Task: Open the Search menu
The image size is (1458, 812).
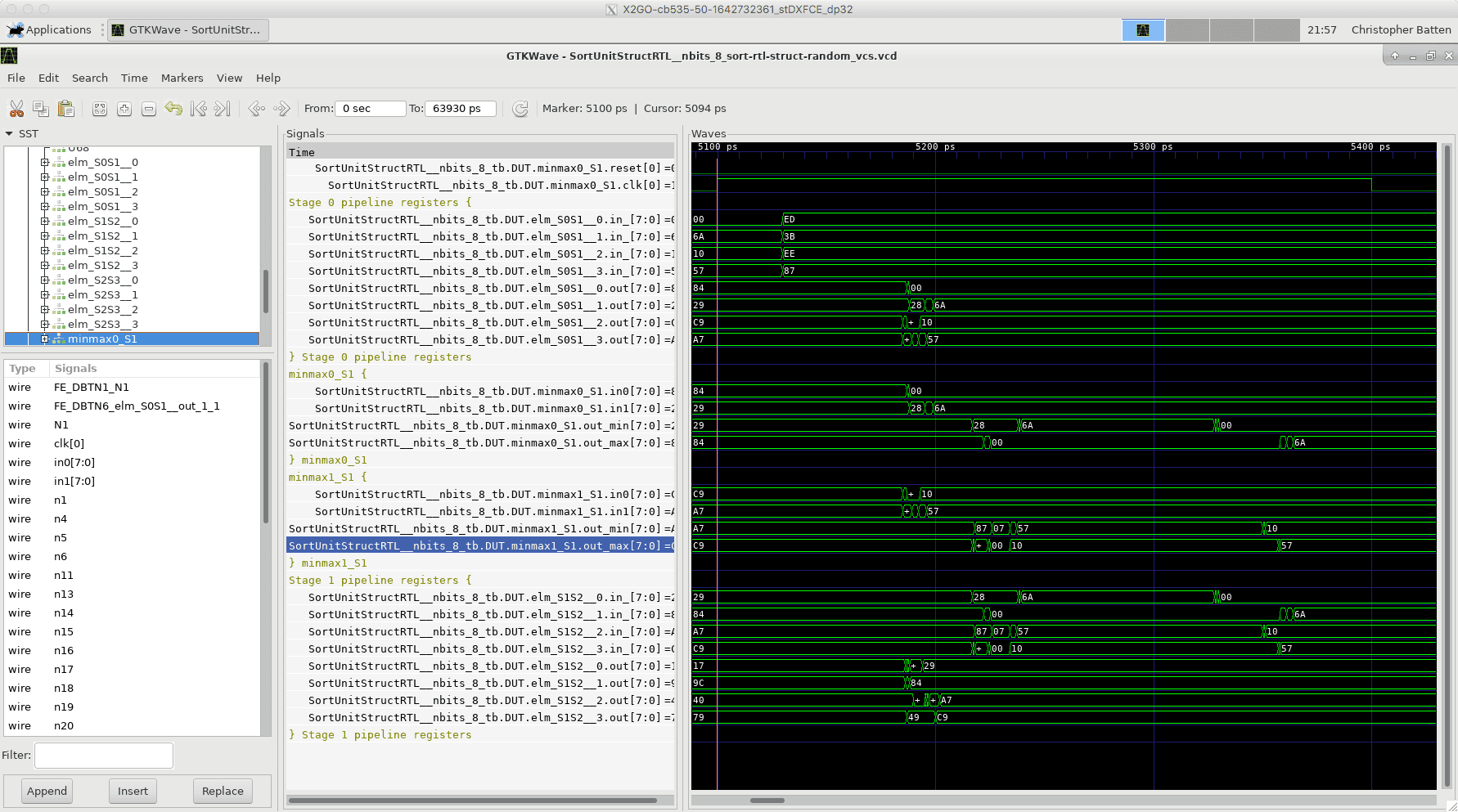Action: (x=90, y=79)
